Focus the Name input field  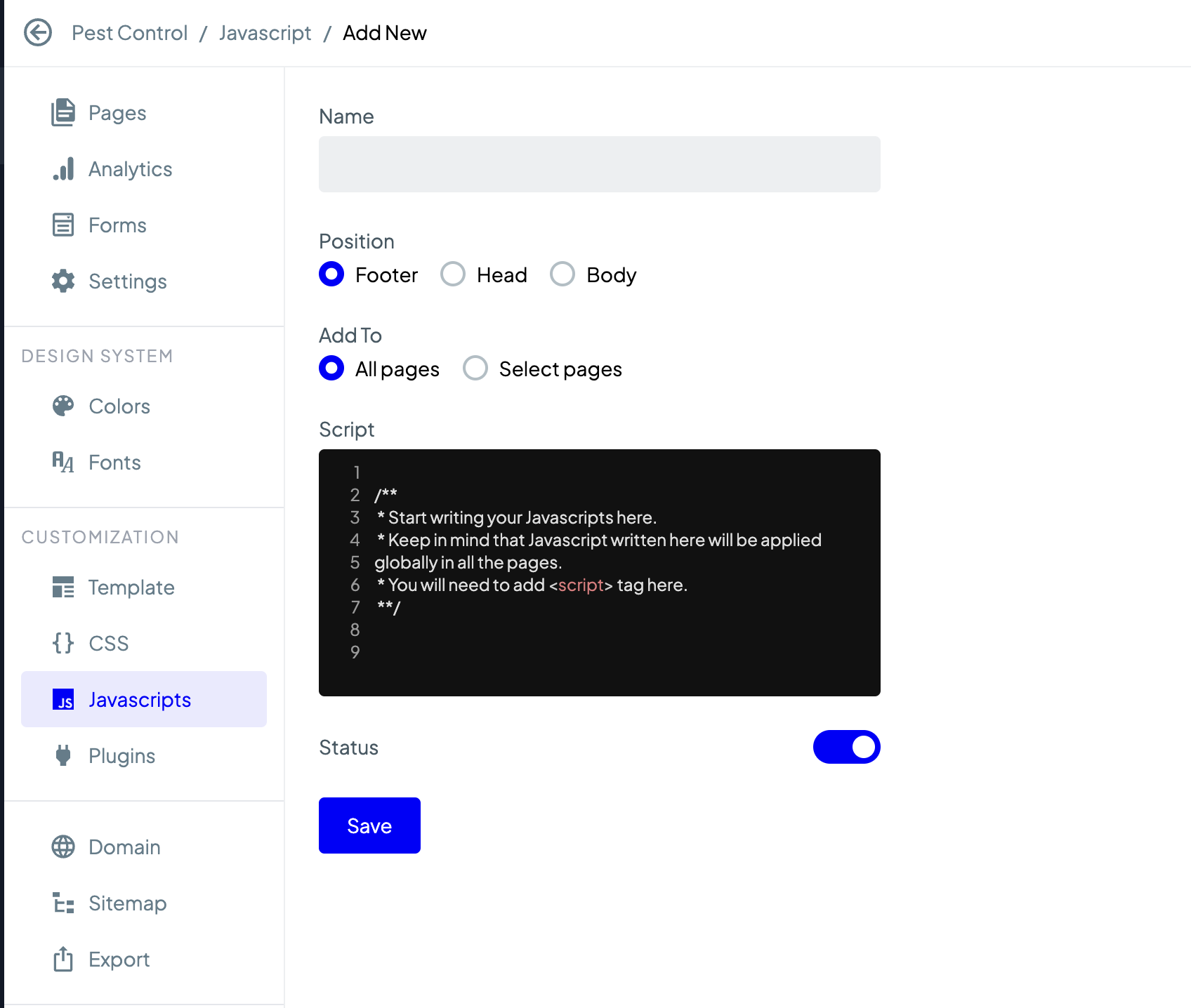click(600, 164)
